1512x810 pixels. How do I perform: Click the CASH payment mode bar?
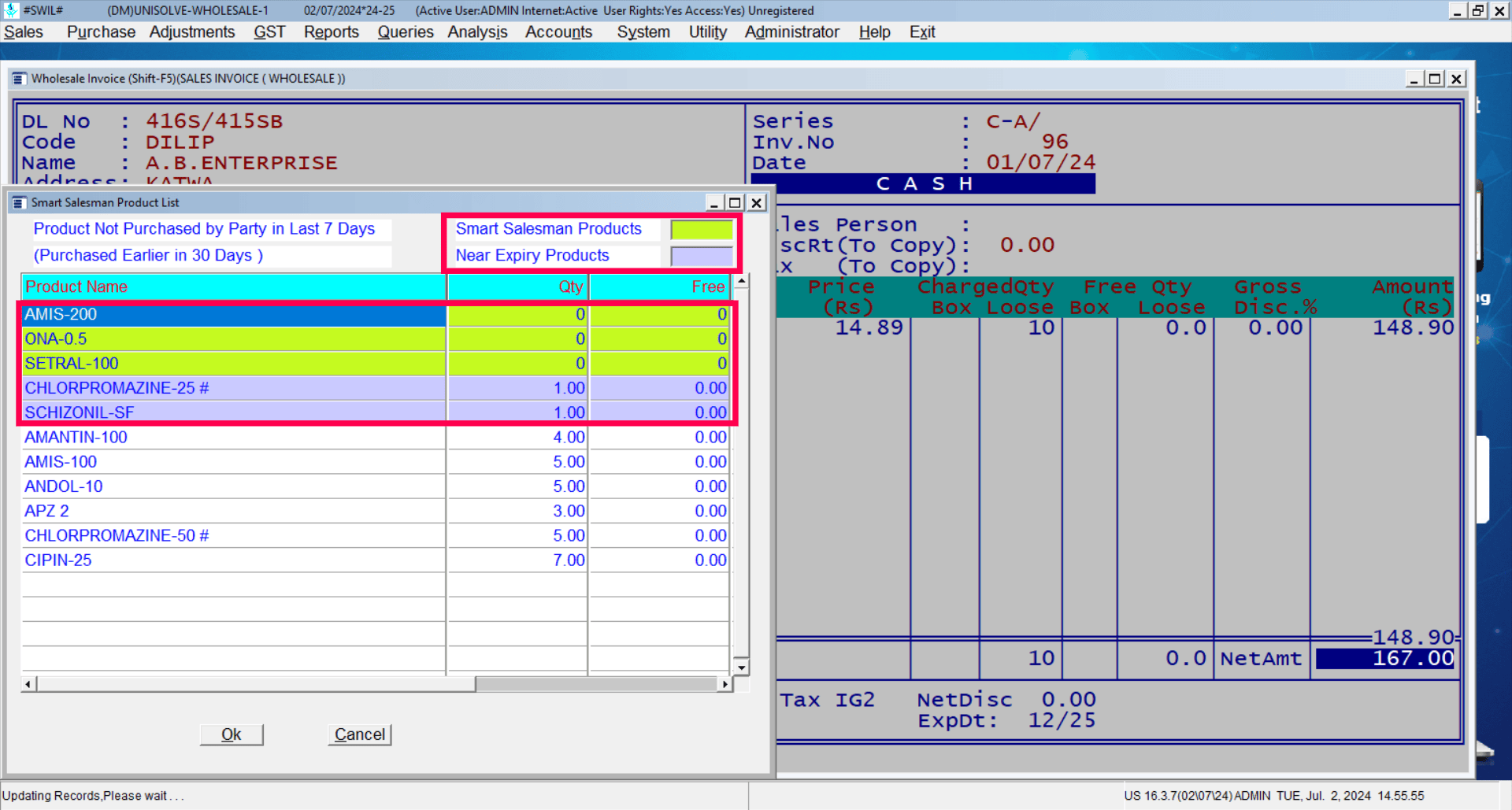coord(924,183)
